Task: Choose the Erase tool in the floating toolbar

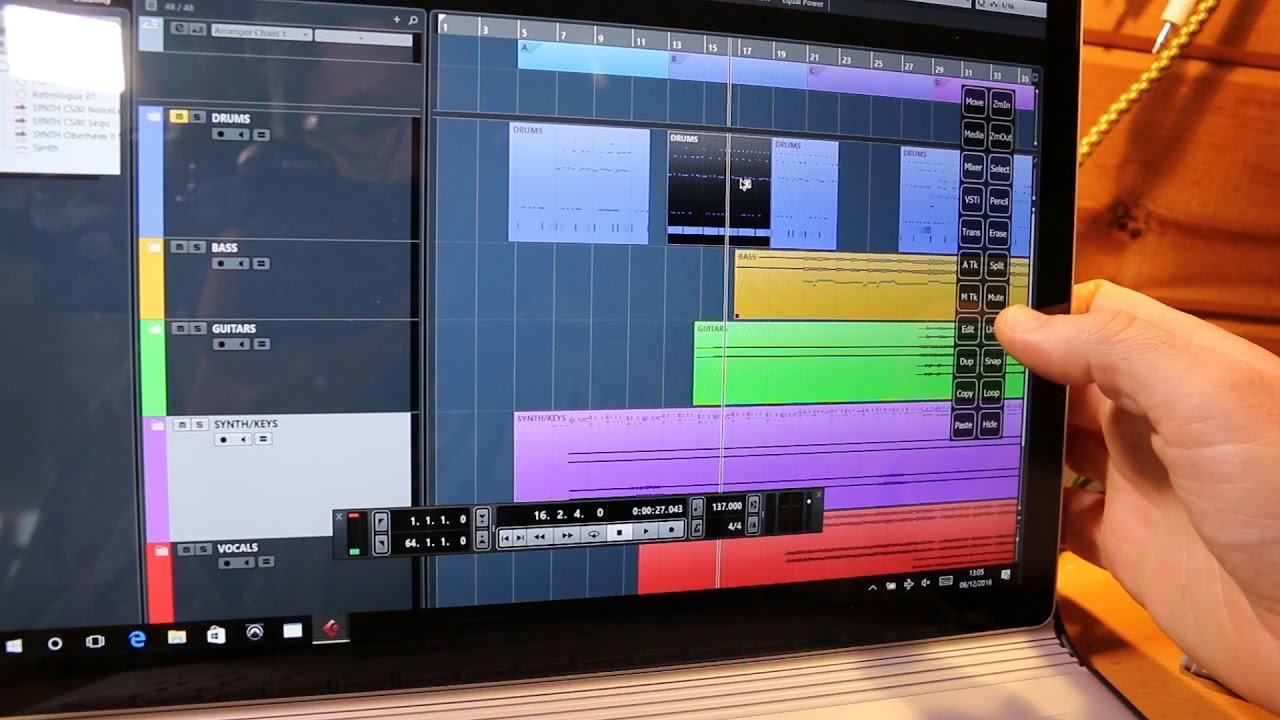Action: tap(998, 233)
